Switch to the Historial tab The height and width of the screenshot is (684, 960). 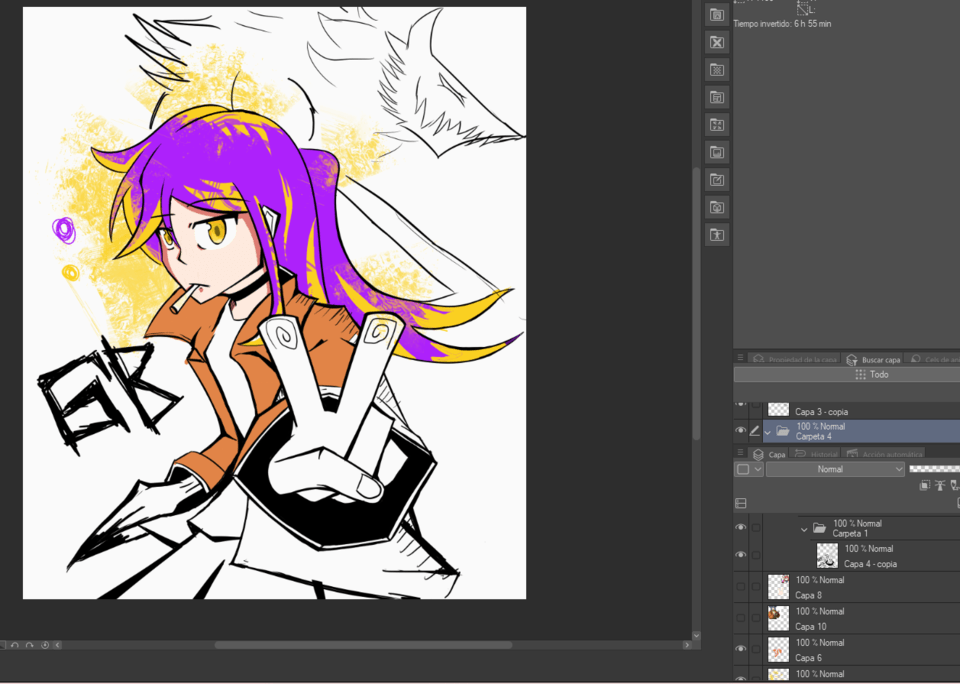(x=816, y=454)
